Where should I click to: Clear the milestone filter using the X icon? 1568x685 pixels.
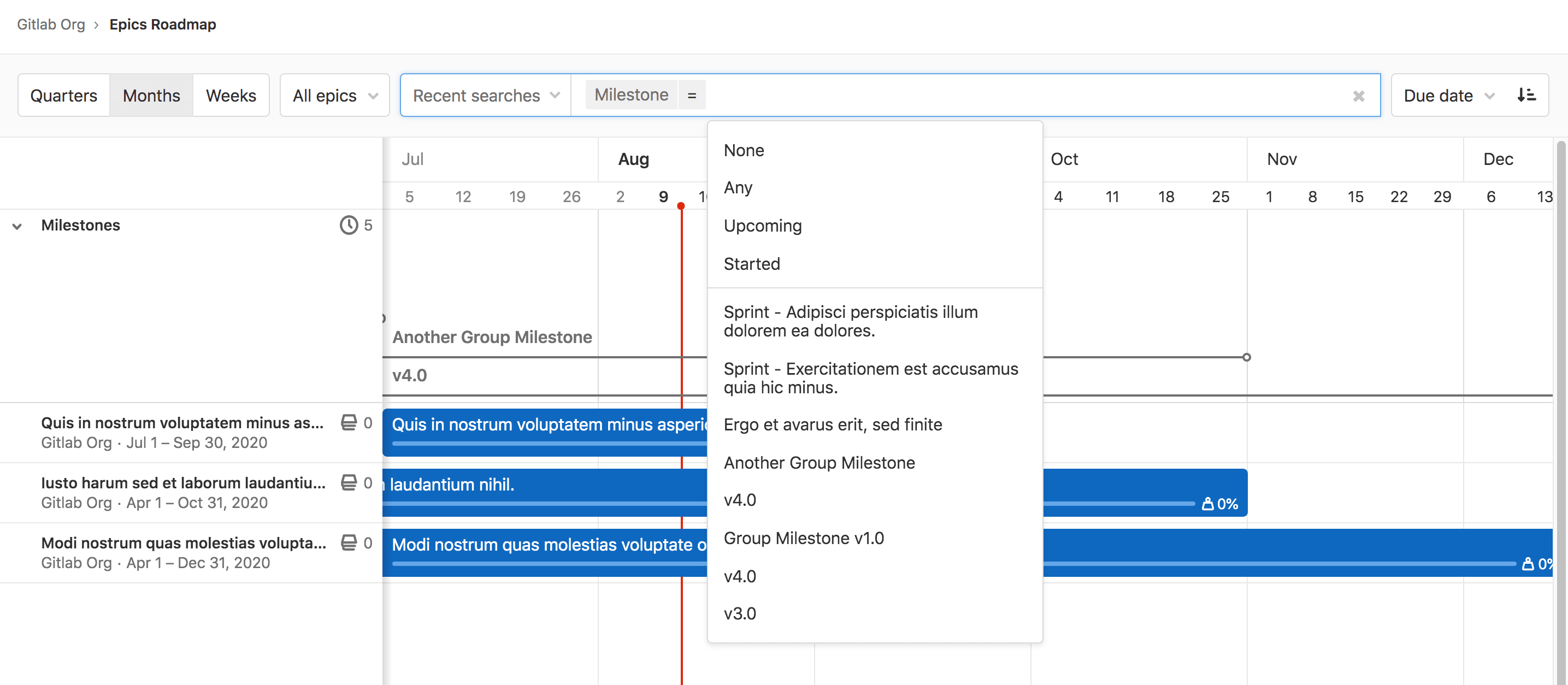1359,95
